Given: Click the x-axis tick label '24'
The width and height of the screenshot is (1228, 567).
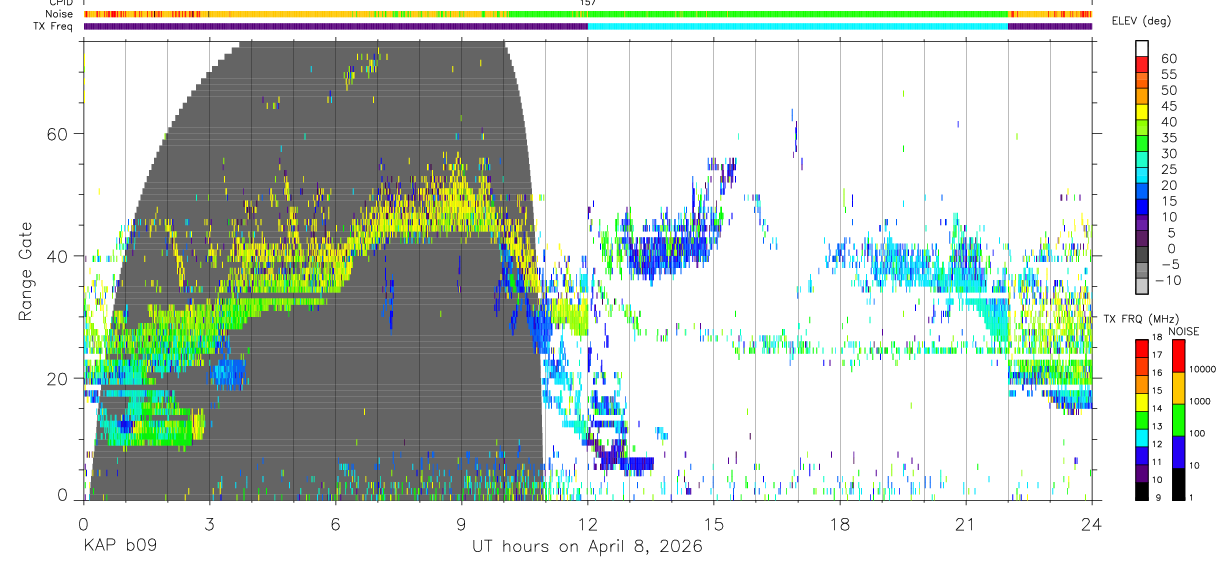Looking at the screenshot, I should [1092, 526].
